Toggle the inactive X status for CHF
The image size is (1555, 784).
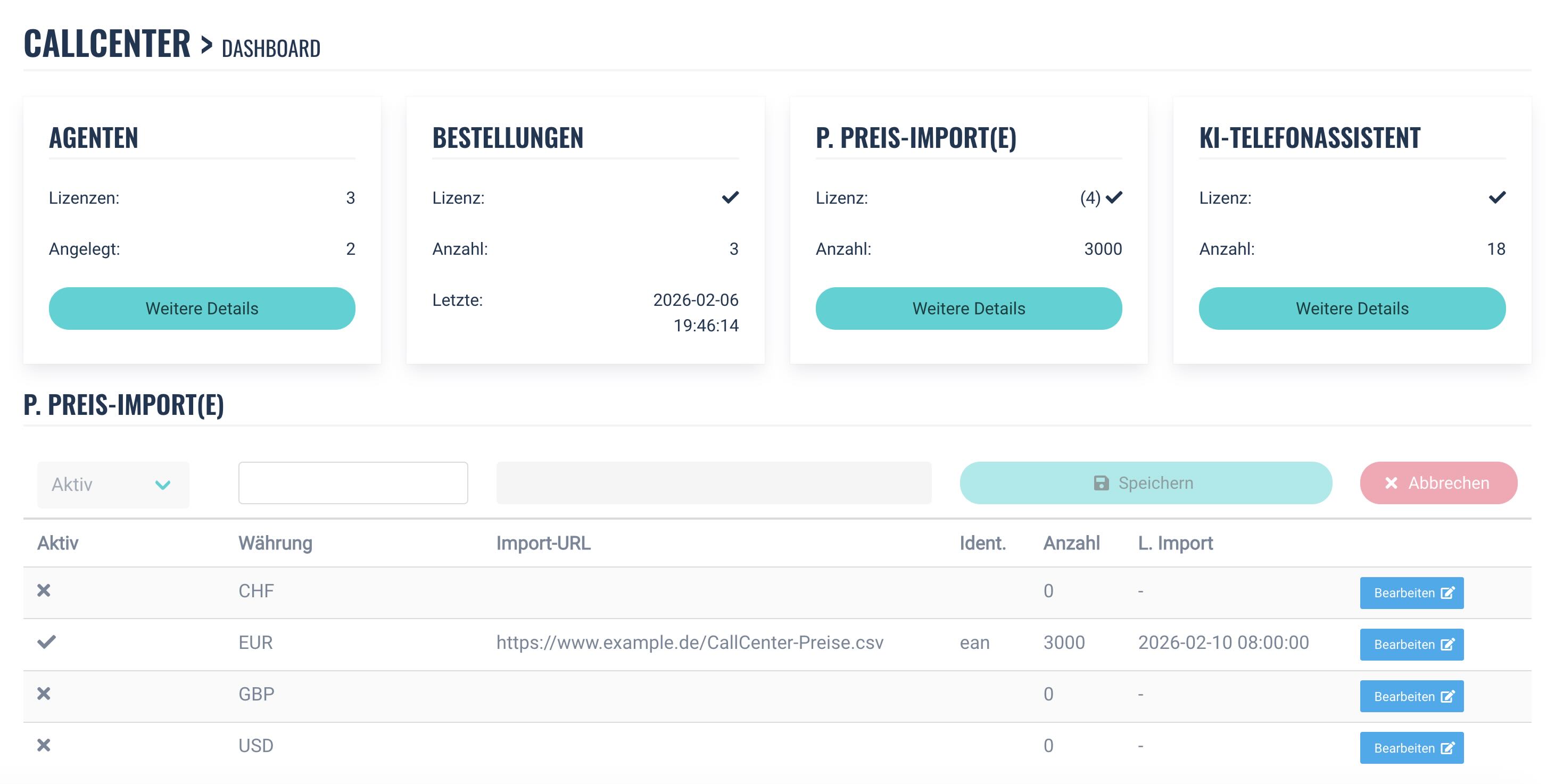[x=44, y=590]
